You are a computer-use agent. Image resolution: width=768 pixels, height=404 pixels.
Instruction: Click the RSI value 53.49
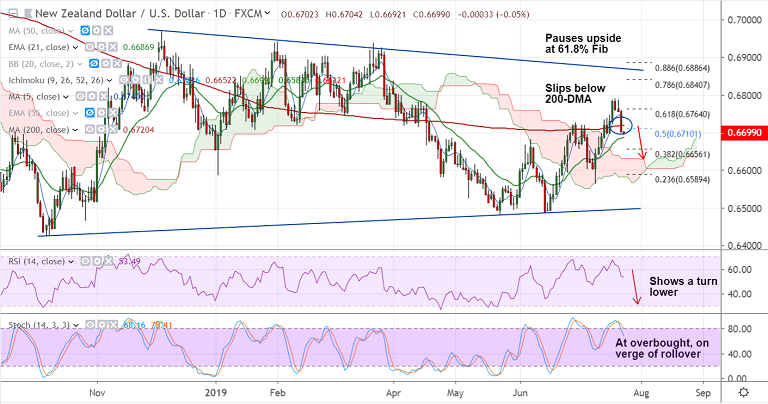129,261
